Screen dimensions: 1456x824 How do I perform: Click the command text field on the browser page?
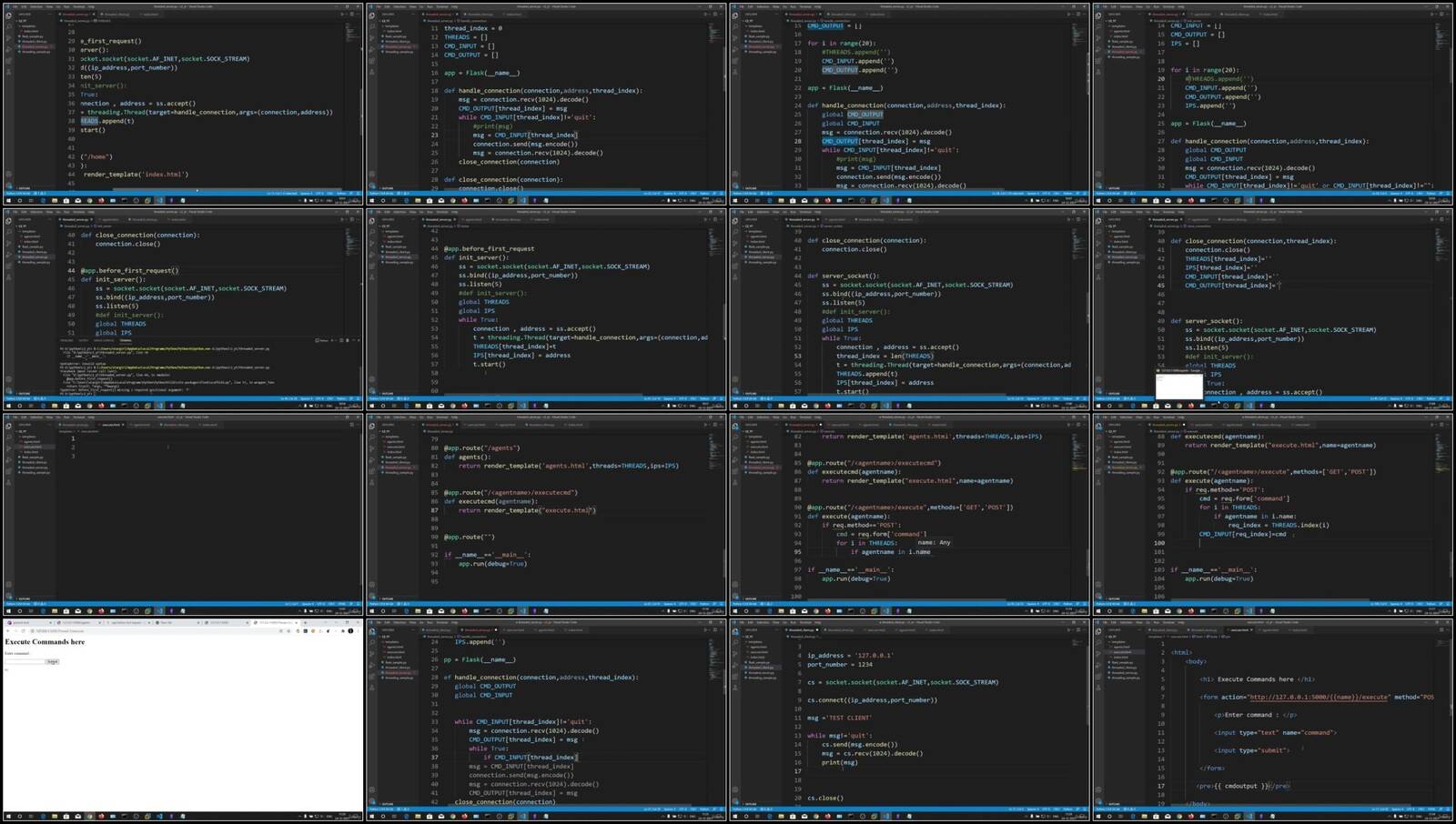tap(25, 661)
